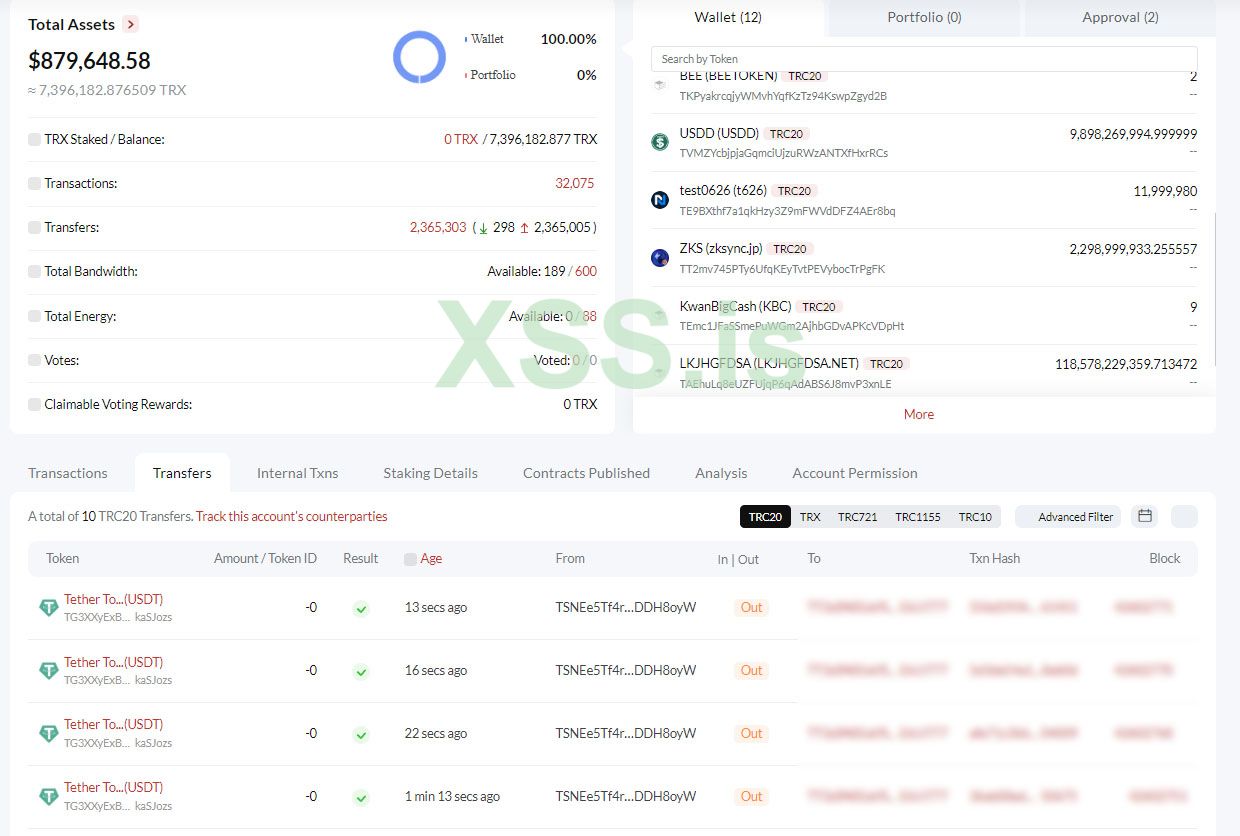Click the BEE token icon
1240x836 pixels.
660,85
